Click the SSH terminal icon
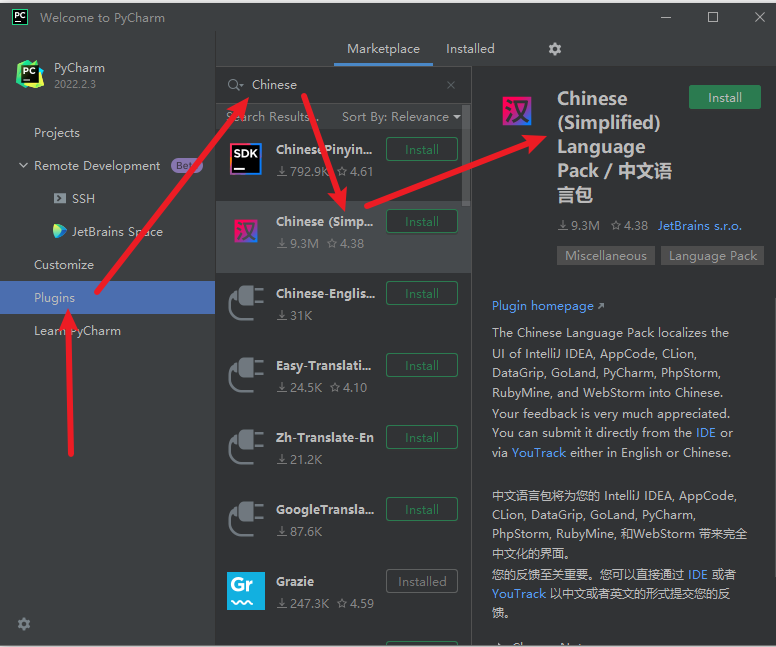 (x=60, y=199)
